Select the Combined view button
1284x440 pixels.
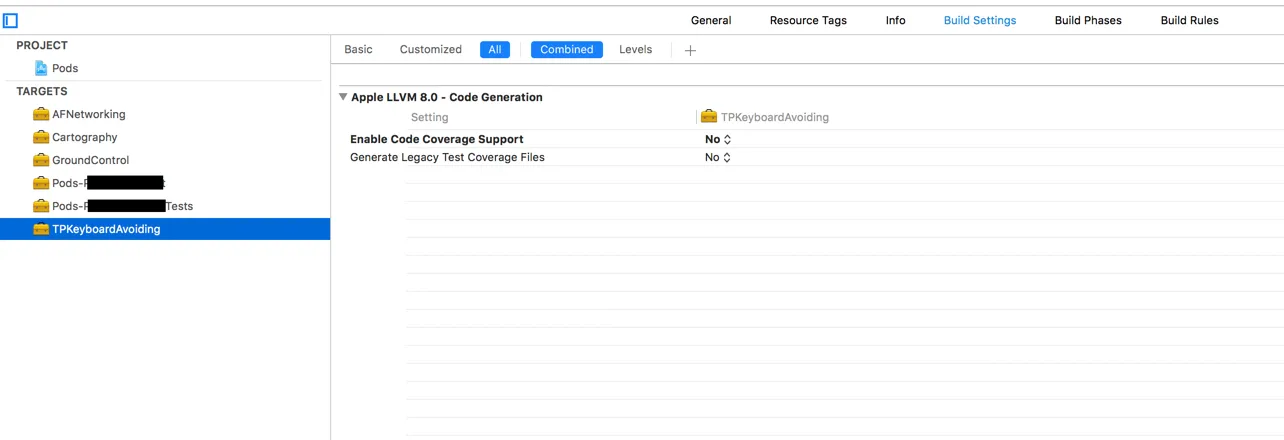coord(566,50)
